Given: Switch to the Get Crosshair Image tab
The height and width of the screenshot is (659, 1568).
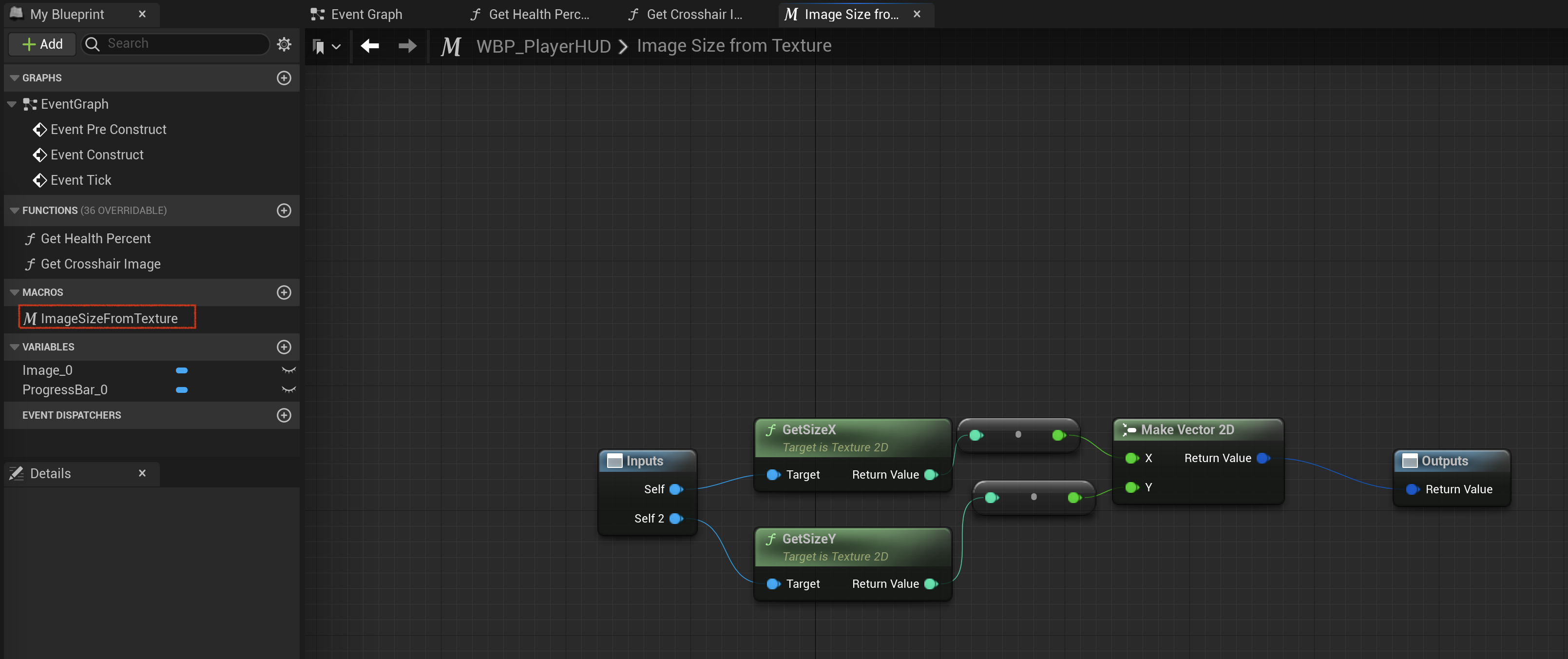Looking at the screenshot, I should tap(686, 14).
